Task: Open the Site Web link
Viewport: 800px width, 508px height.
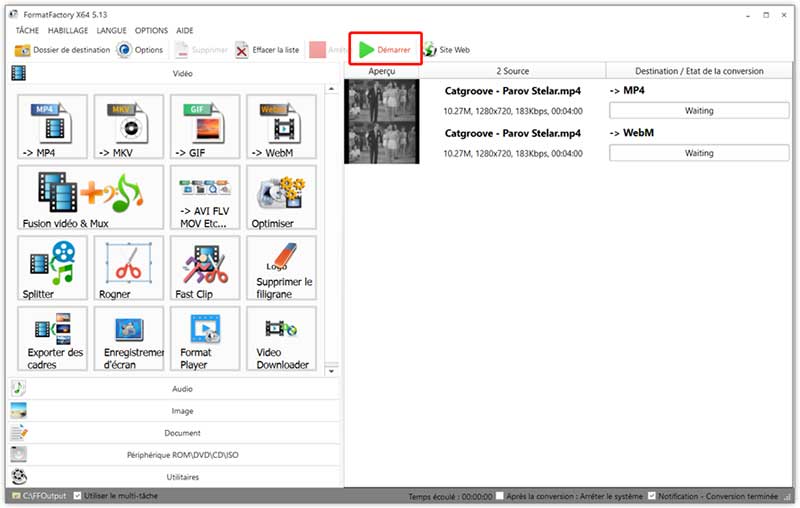Action: coord(447,50)
